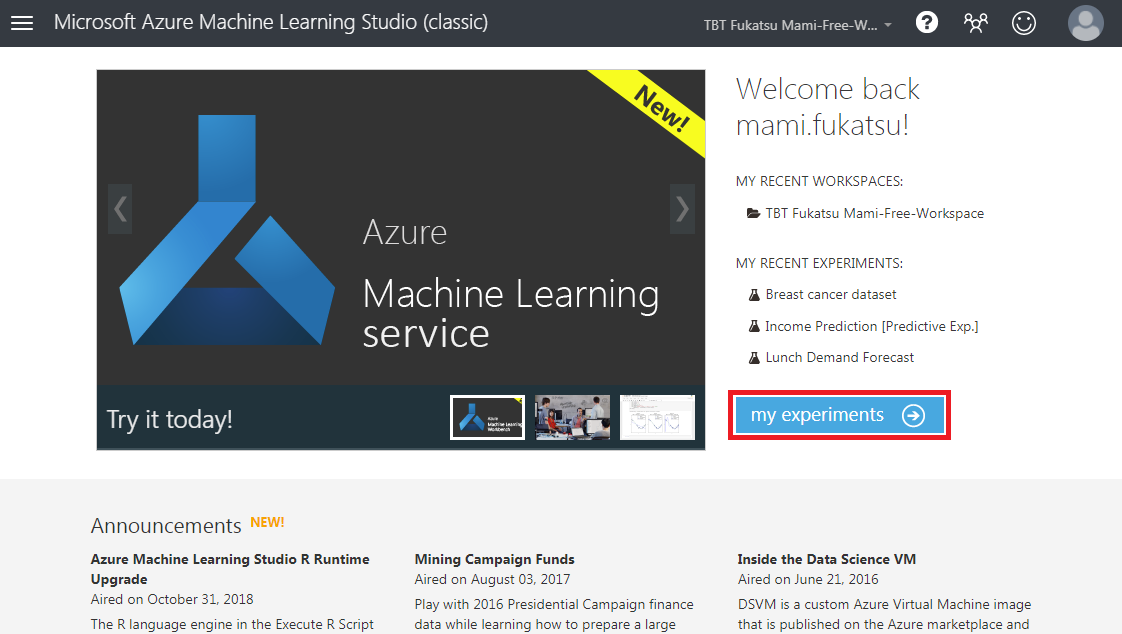The image size is (1122, 634).
Task: Click the flask icon beside Income Prediction
Action: 753,326
